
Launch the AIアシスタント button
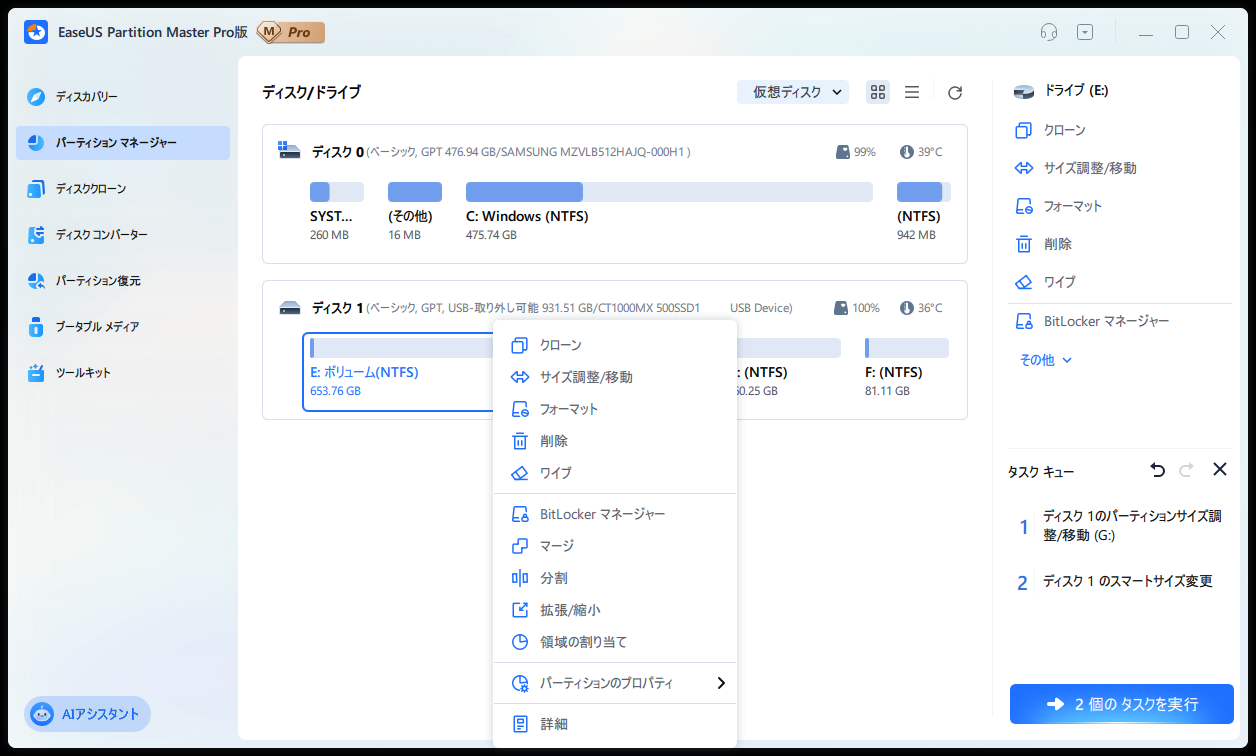[87, 714]
